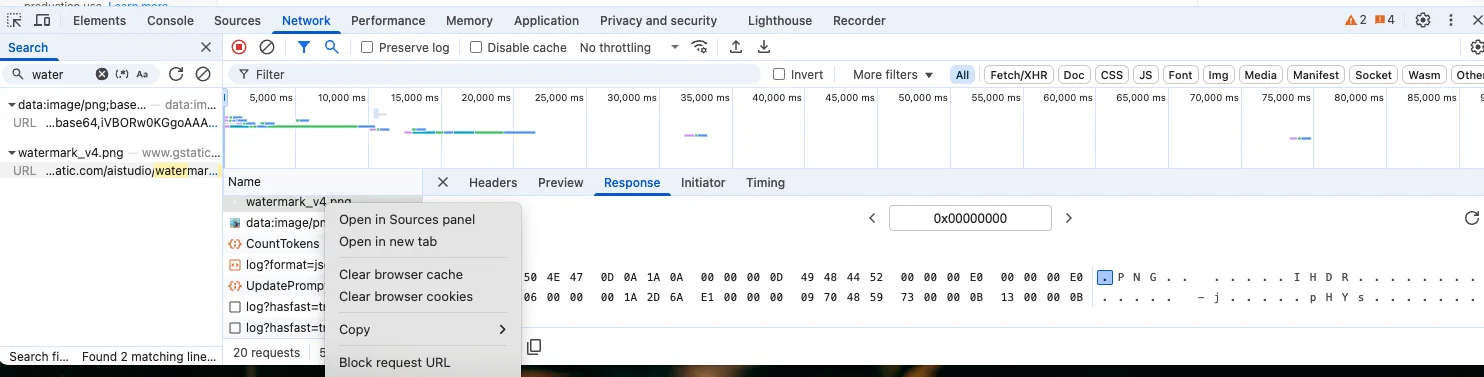This screenshot has width=1484, height=377.
Task: Open the Headers tab of request
Action: (493, 182)
